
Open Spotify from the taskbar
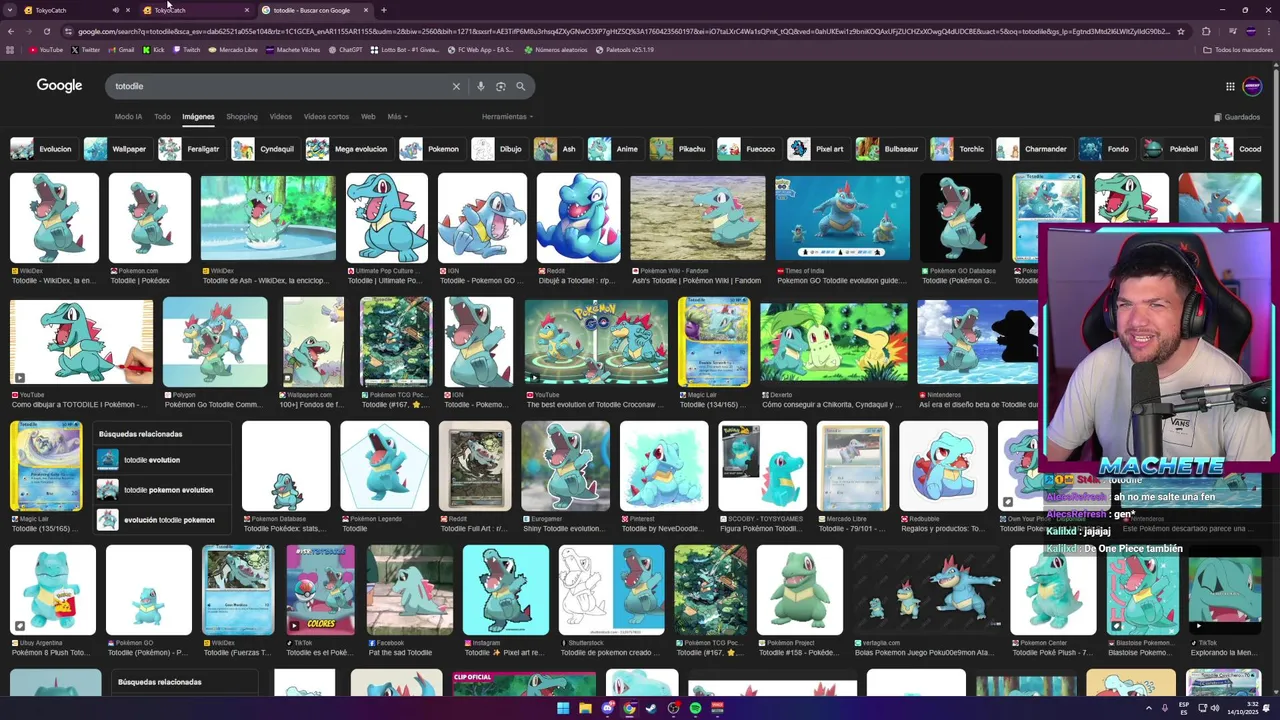695,708
